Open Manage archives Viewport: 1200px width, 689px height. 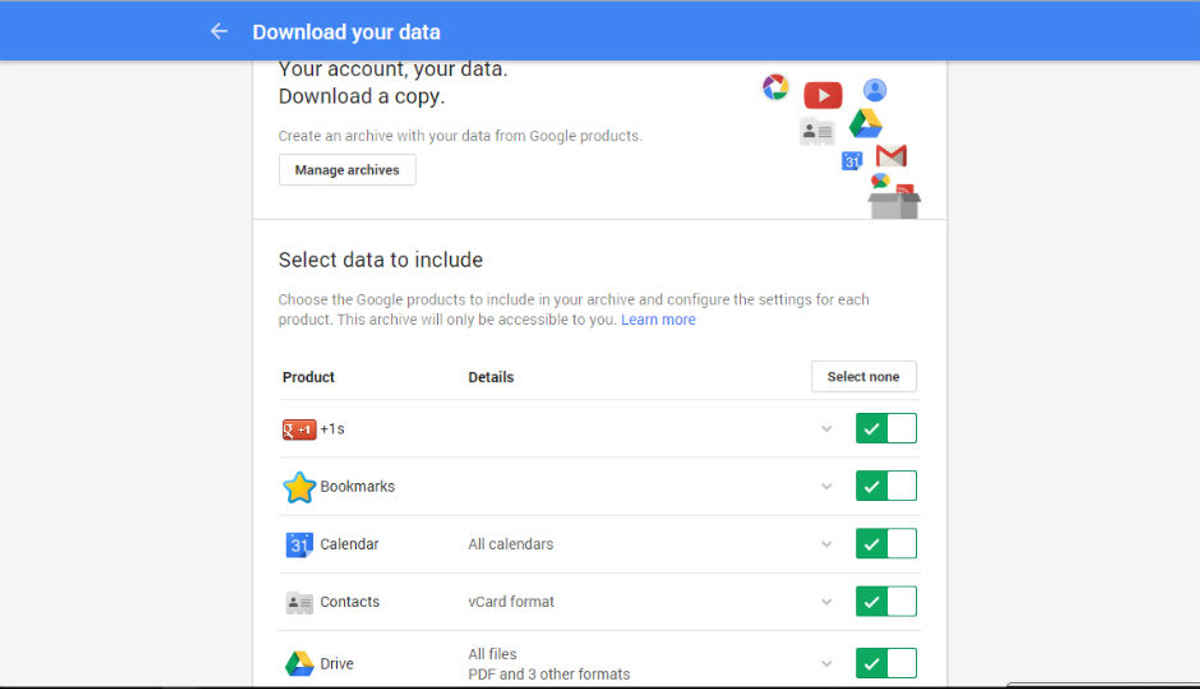347,170
